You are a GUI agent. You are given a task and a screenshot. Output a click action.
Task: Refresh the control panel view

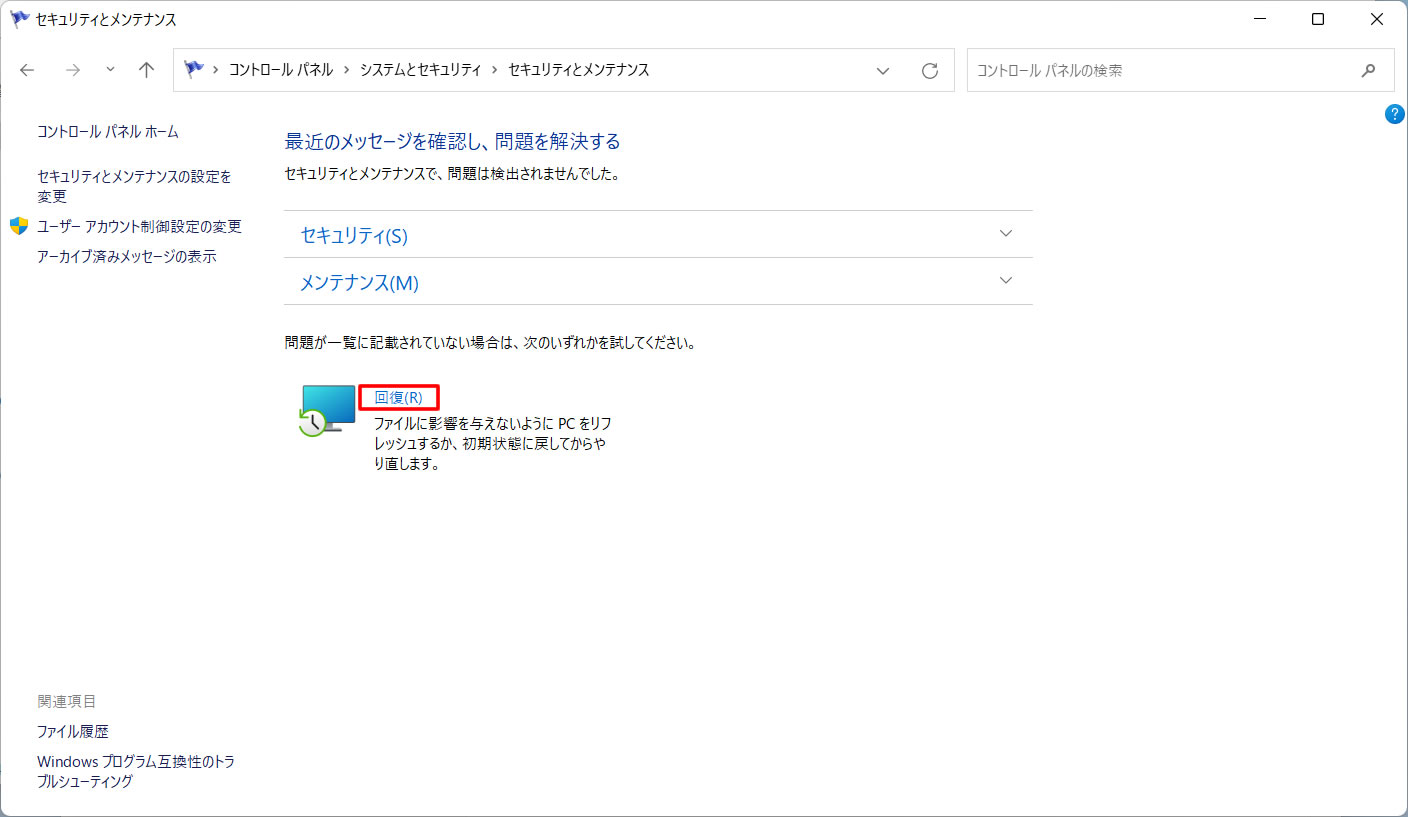tap(930, 71)
